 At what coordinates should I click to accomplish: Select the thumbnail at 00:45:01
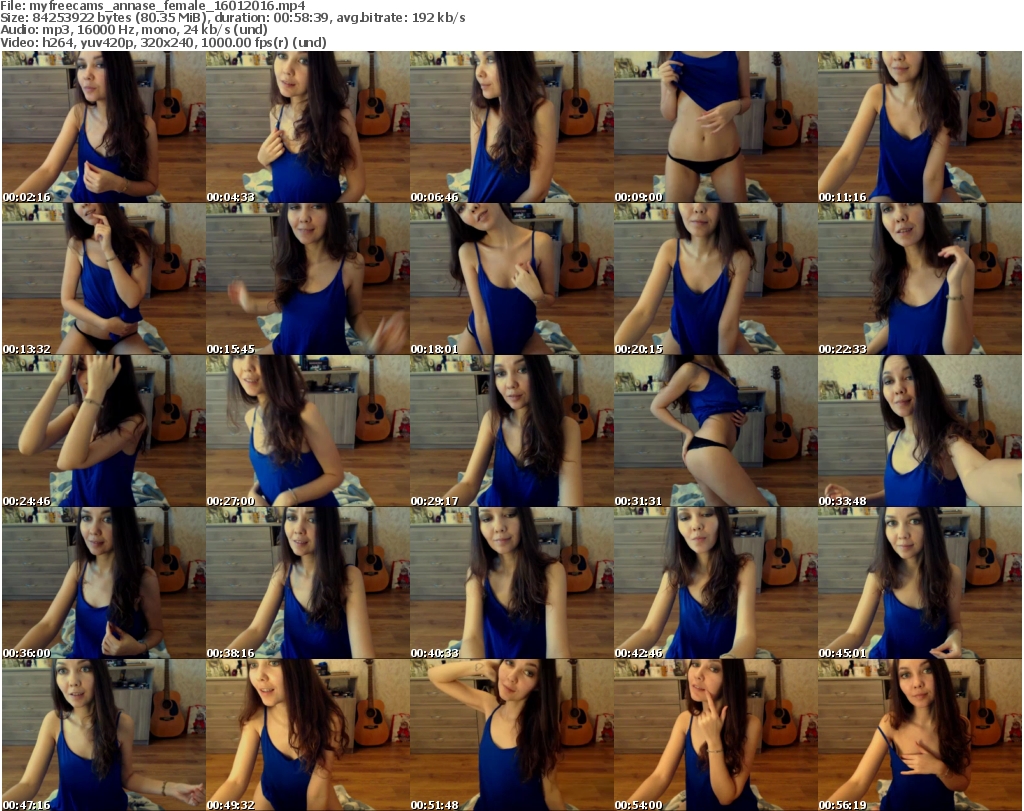[920, 582]
